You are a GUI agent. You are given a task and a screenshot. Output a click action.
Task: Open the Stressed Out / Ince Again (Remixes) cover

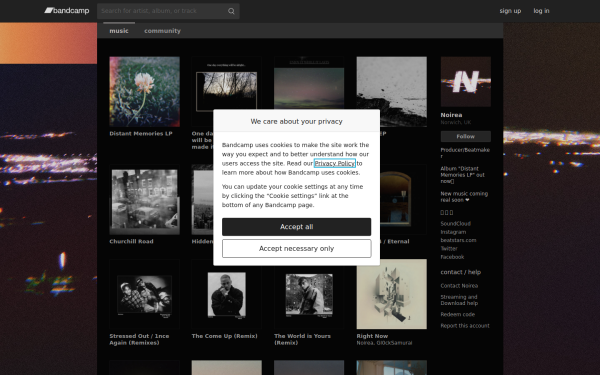click(x=144, y=294)
